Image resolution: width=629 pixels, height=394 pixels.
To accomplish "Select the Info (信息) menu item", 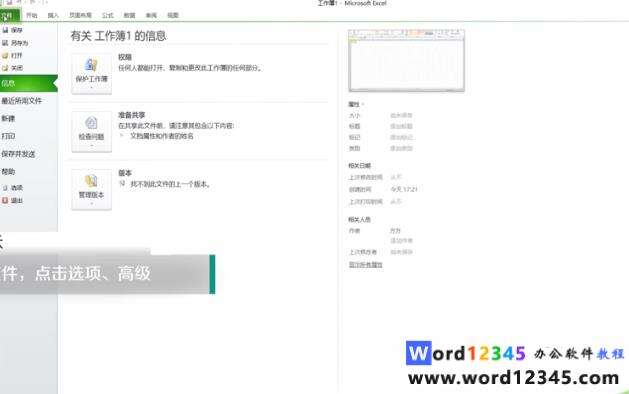I will [x=29, y=83].
